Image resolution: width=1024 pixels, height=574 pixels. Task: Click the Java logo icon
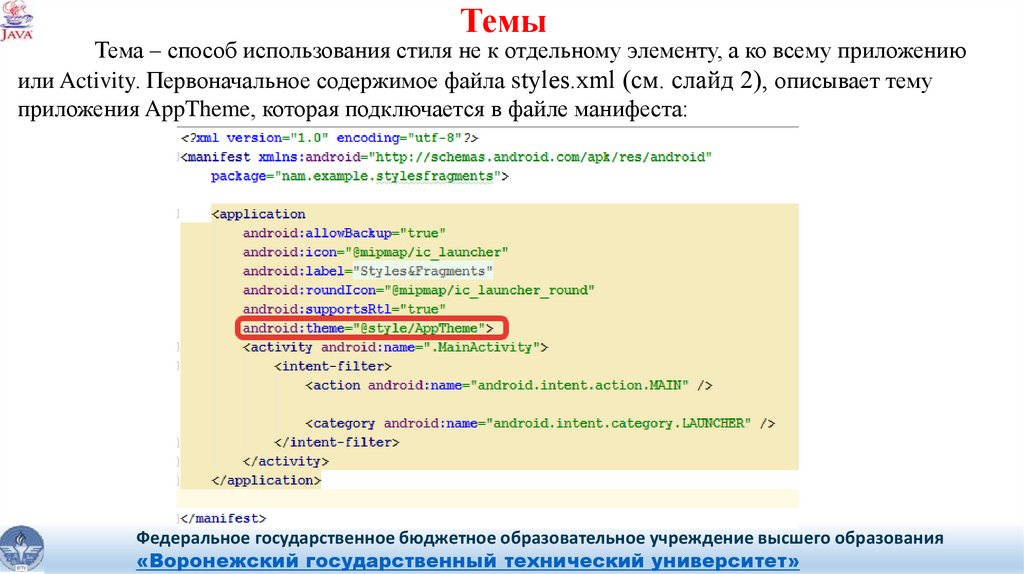[16, 21]
